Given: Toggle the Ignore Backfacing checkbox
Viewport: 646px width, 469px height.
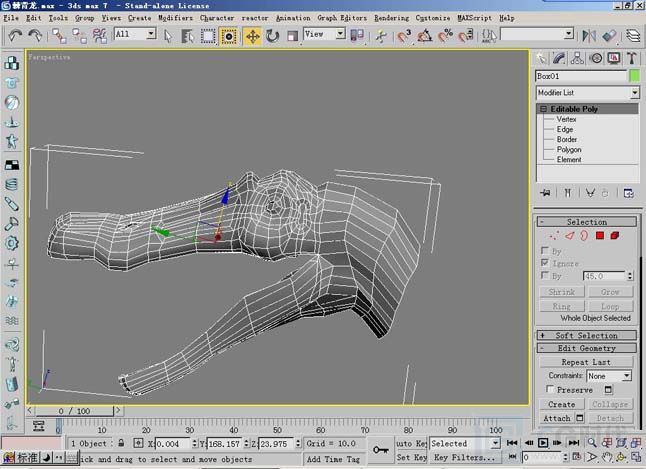Looking at the screenshot, I should [545, 263].
